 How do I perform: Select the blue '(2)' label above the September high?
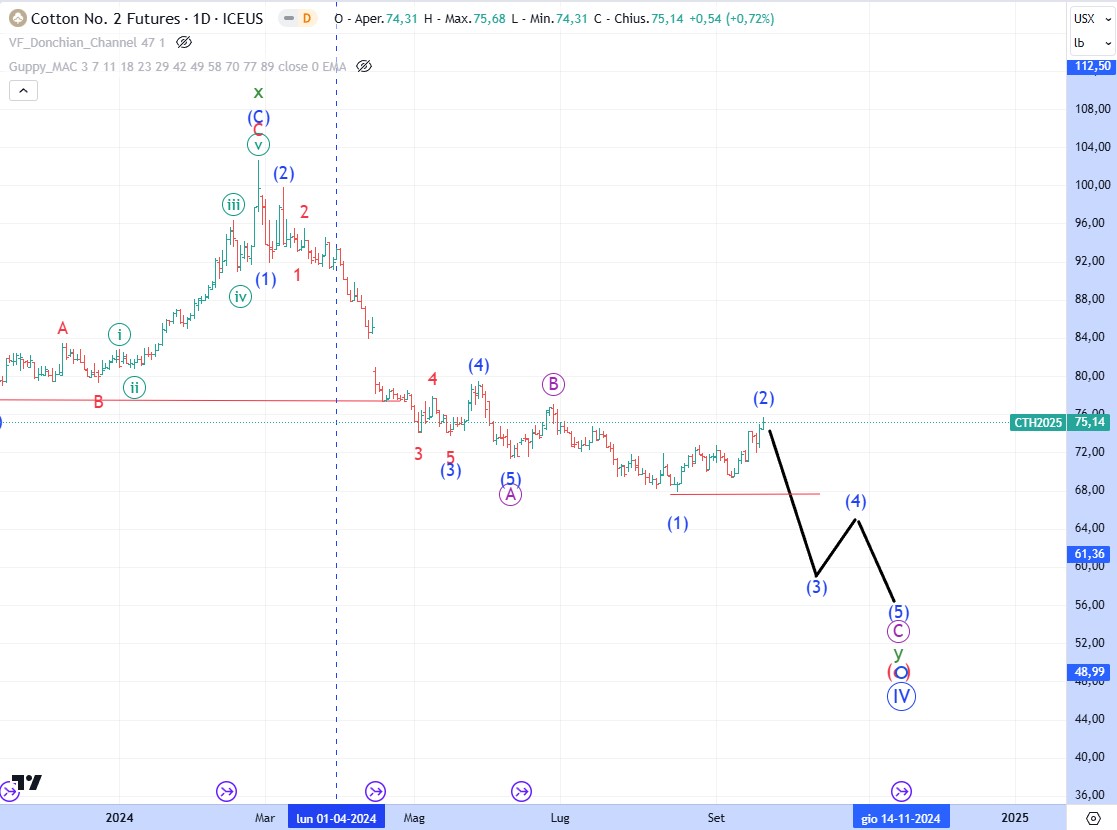[x=764, y=398]
